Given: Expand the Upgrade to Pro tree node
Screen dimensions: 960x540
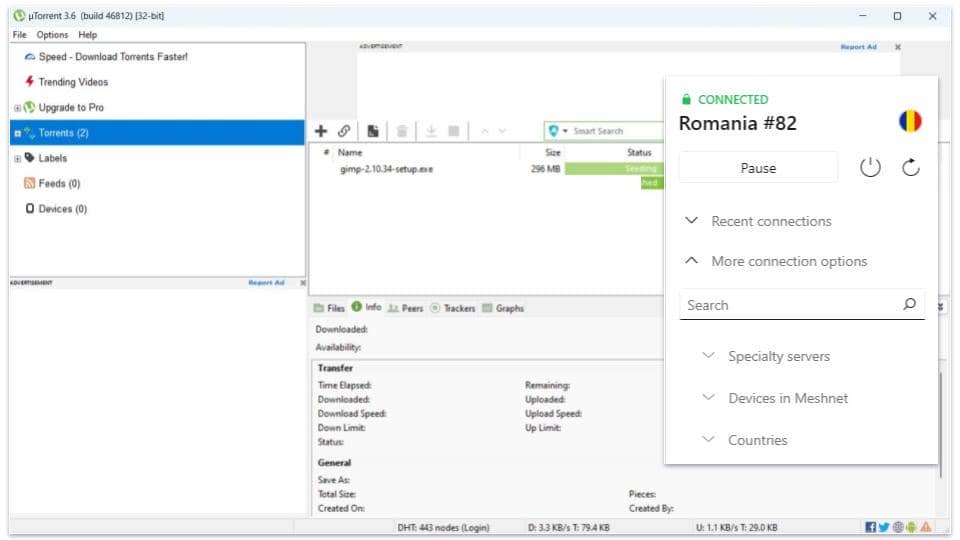Looking at the screenshot, I should (17, 108).
